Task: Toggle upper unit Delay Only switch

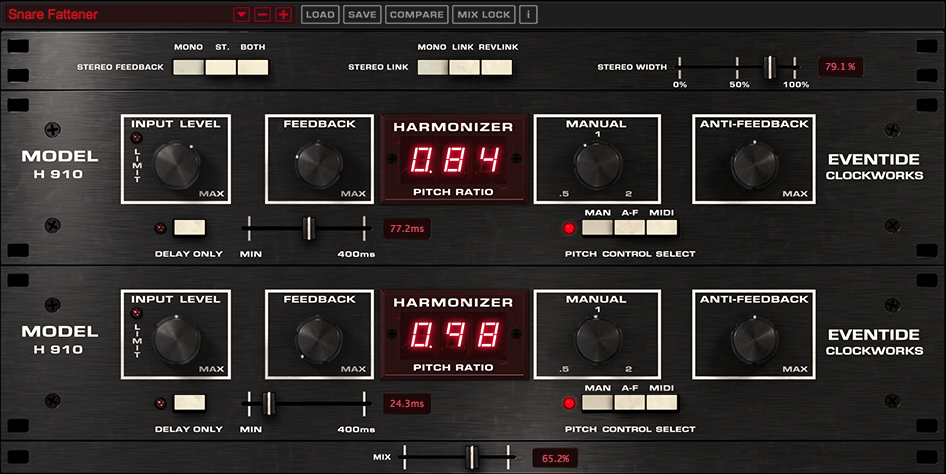Action: click(x=189, y=228)
